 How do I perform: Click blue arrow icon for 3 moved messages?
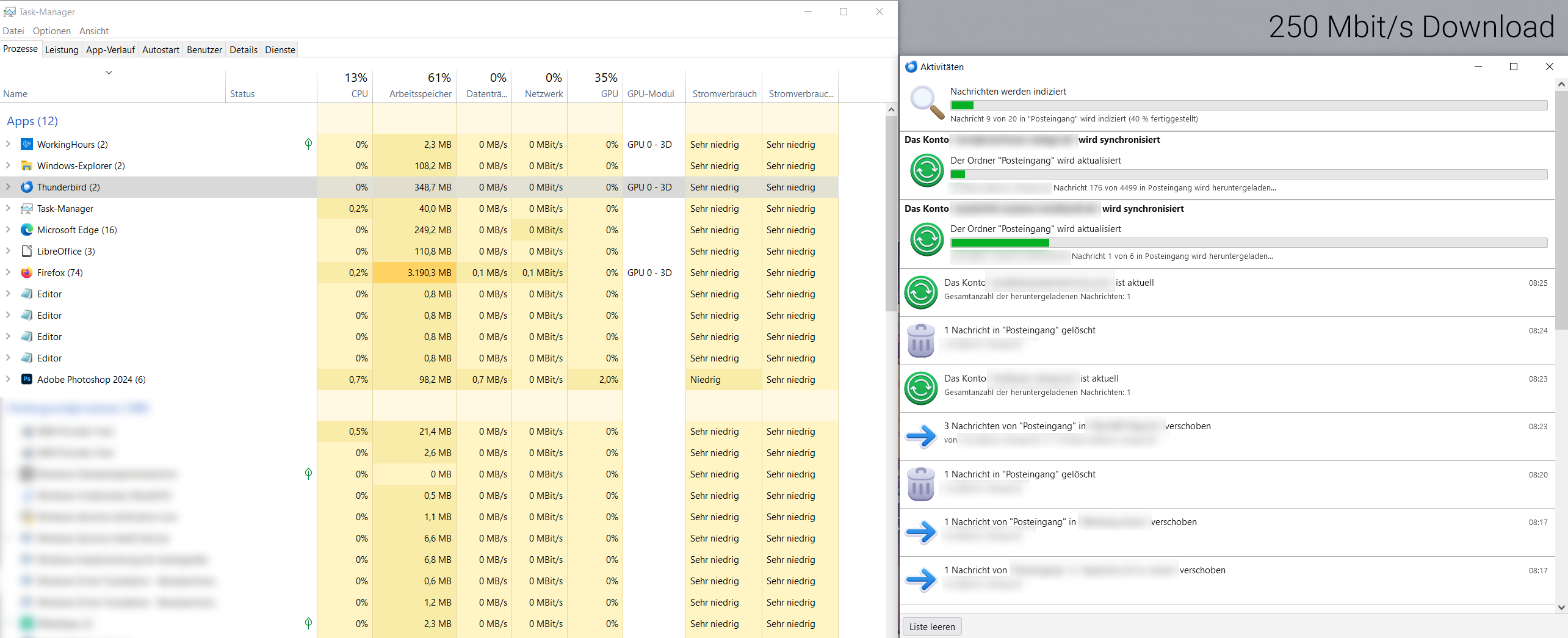(920, 436)
